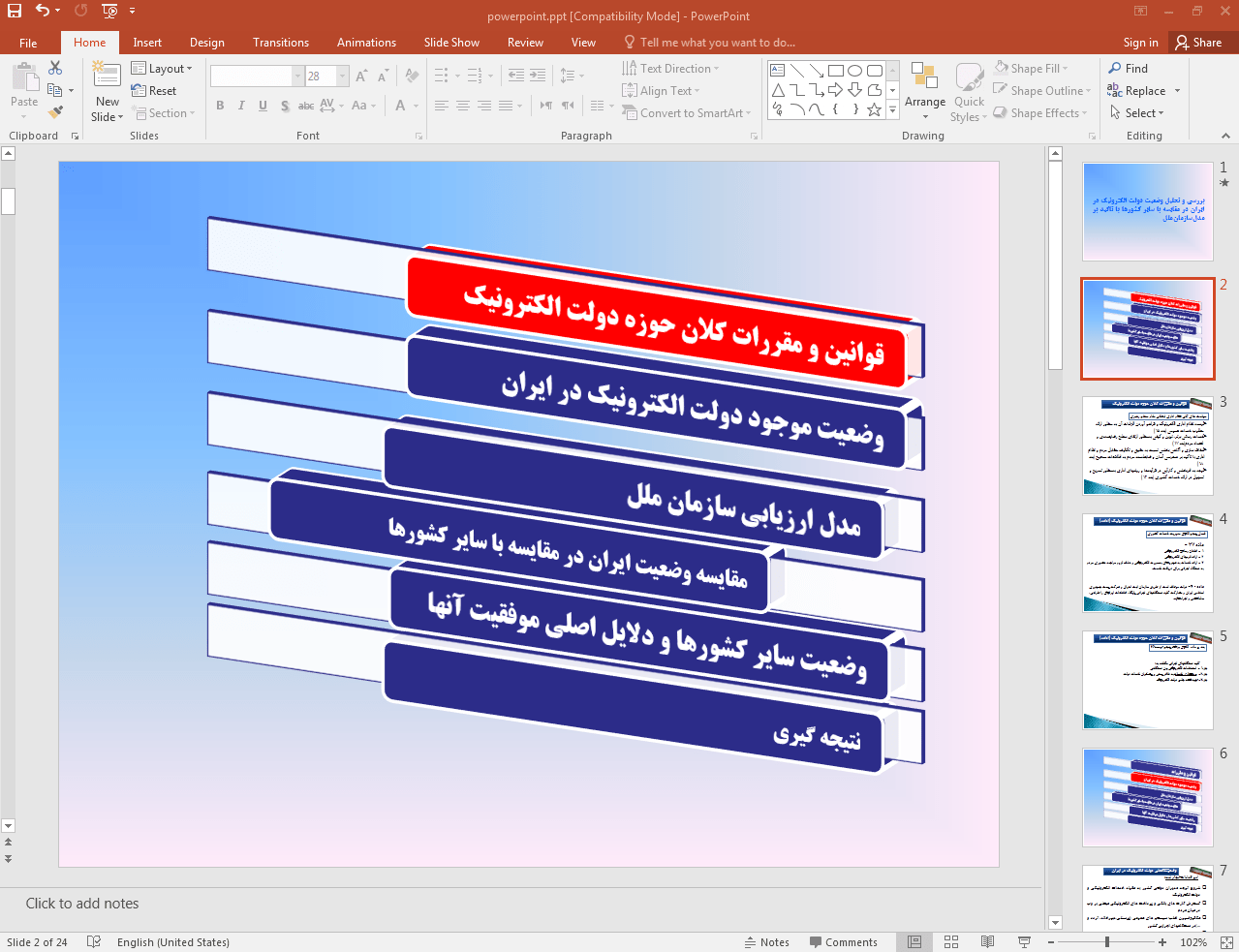
Task: Click the Save icon in title bar
Action: [x=15, y=11]
